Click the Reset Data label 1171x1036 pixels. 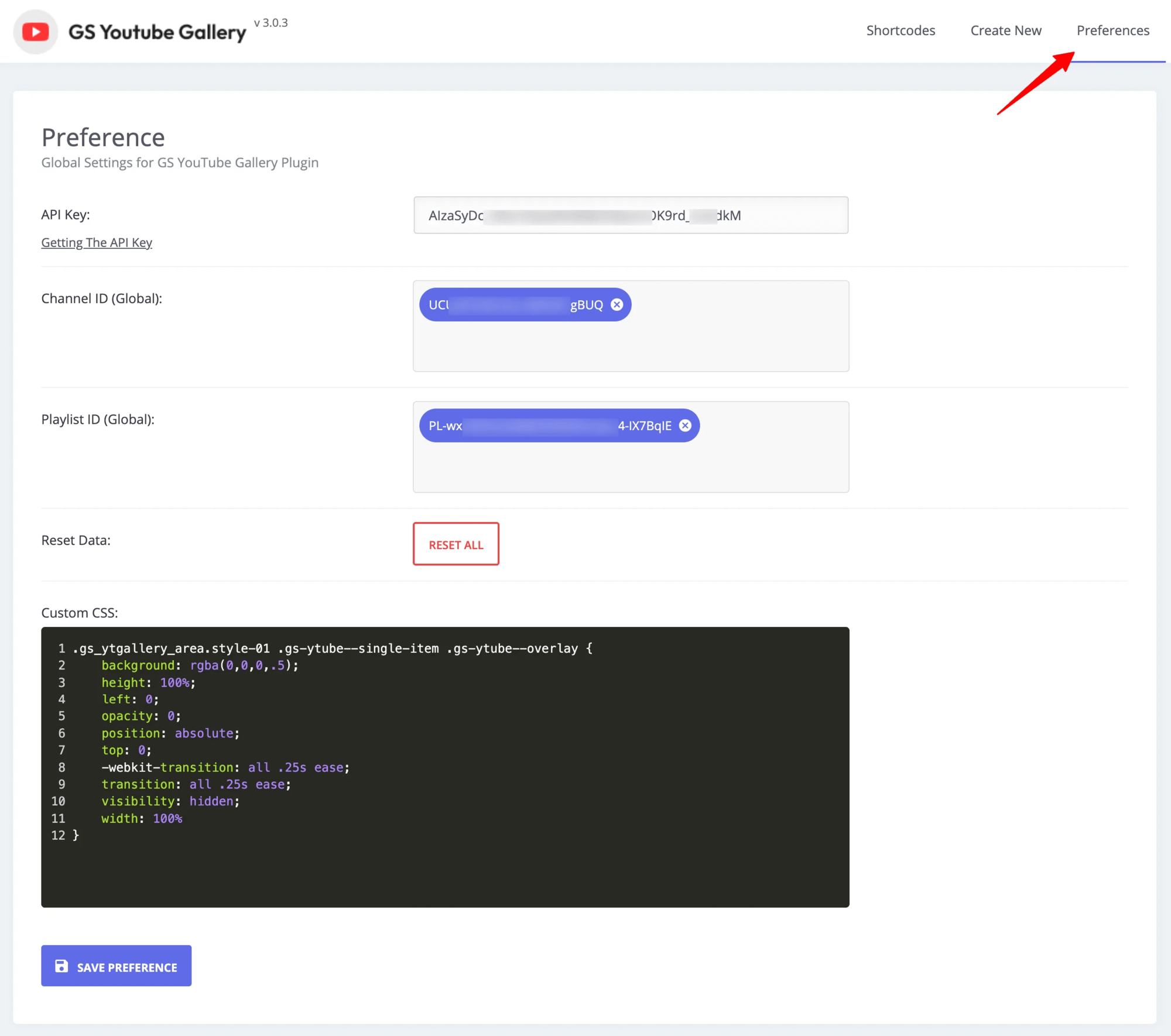coord(76,540)
